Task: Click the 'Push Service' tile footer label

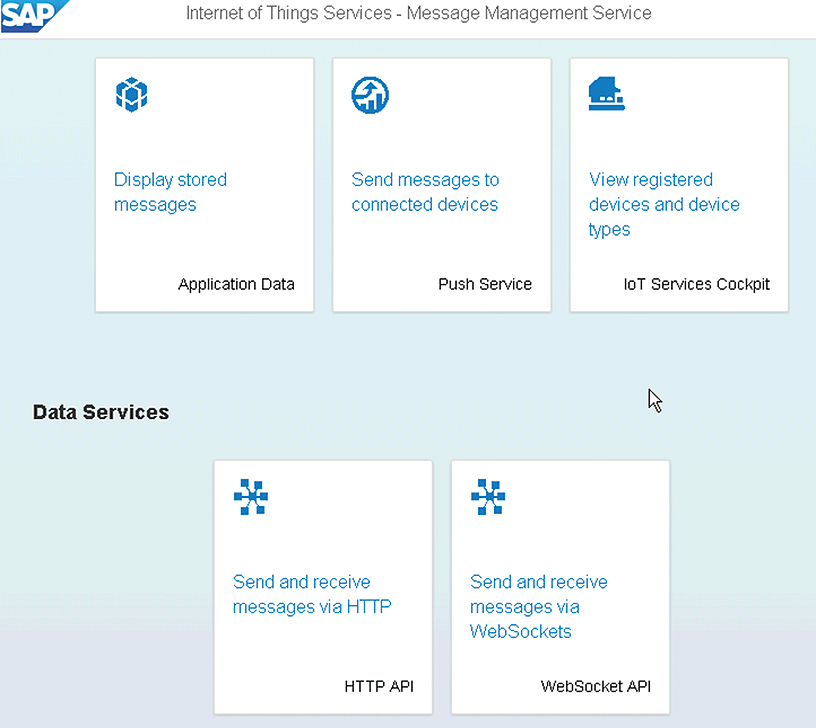Action: click(485, 284)
